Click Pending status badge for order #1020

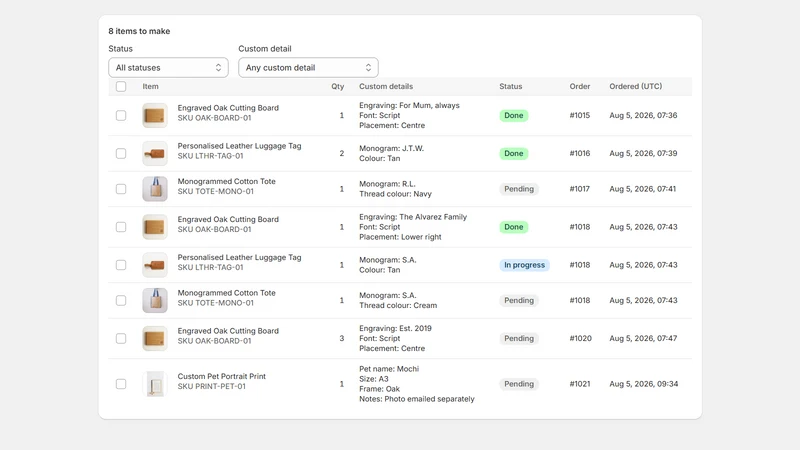(519, 338)
